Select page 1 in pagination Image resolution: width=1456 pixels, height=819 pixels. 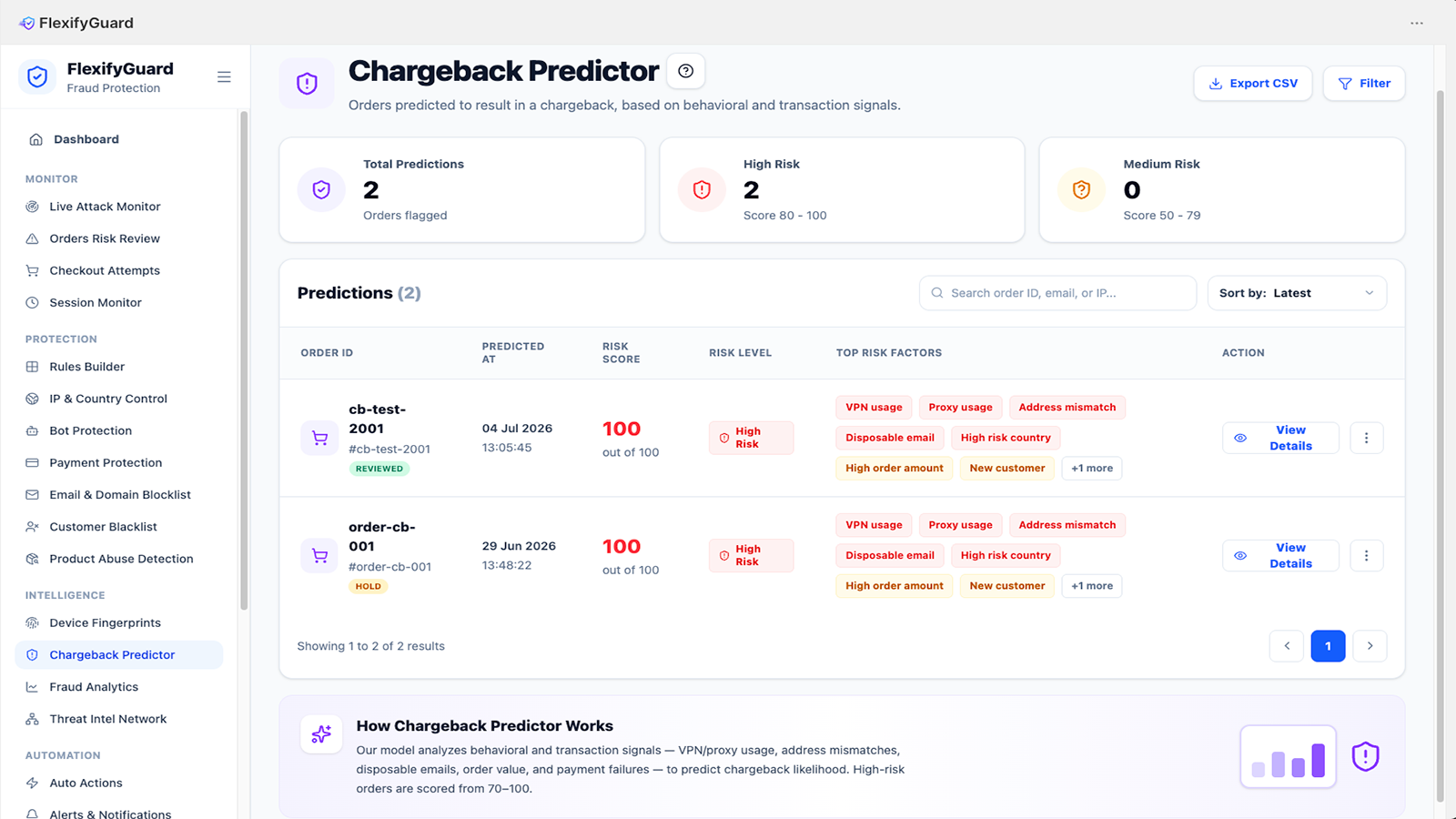(1328, 646)
